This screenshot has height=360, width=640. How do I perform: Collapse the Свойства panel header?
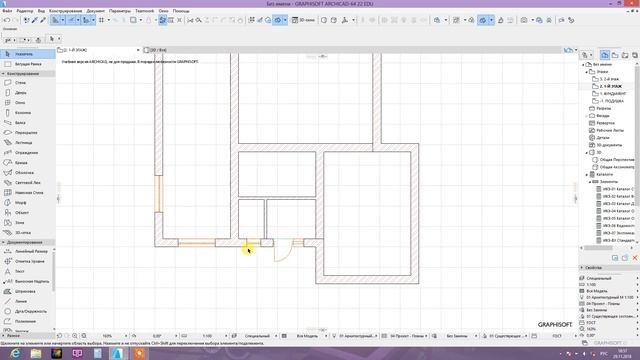coord(608,268)
